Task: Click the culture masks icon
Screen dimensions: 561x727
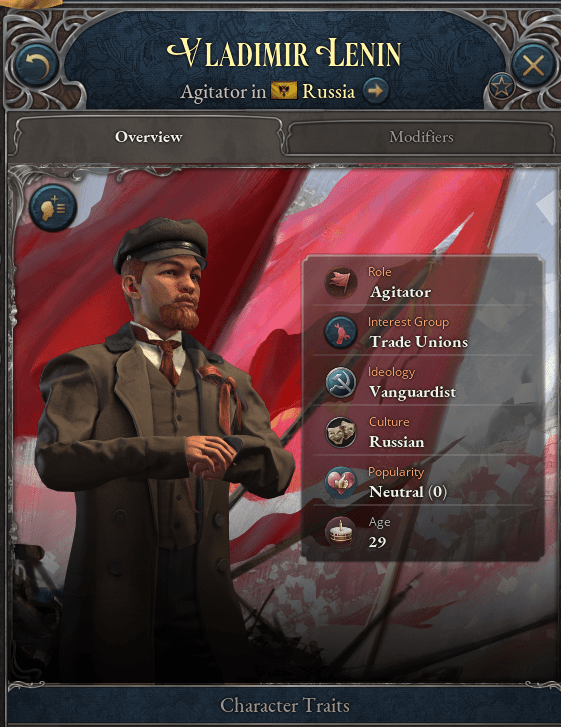Action: pyautogui.click(x=340, y=432)
